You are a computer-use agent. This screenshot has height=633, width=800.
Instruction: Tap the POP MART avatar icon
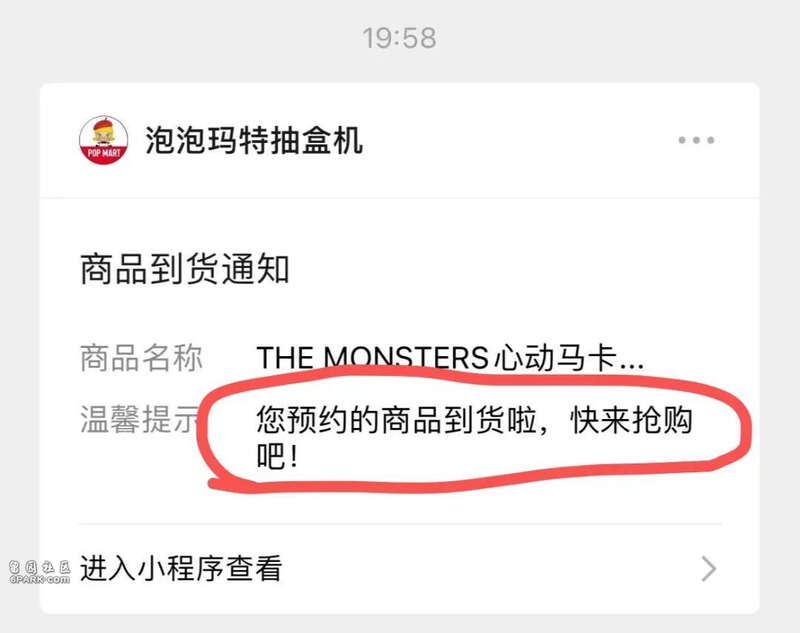(x=104, y=140)
